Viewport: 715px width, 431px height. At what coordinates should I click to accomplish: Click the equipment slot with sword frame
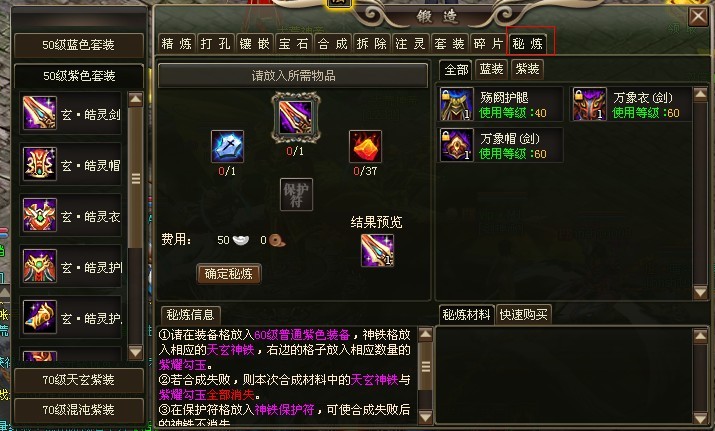pos(295,117)
